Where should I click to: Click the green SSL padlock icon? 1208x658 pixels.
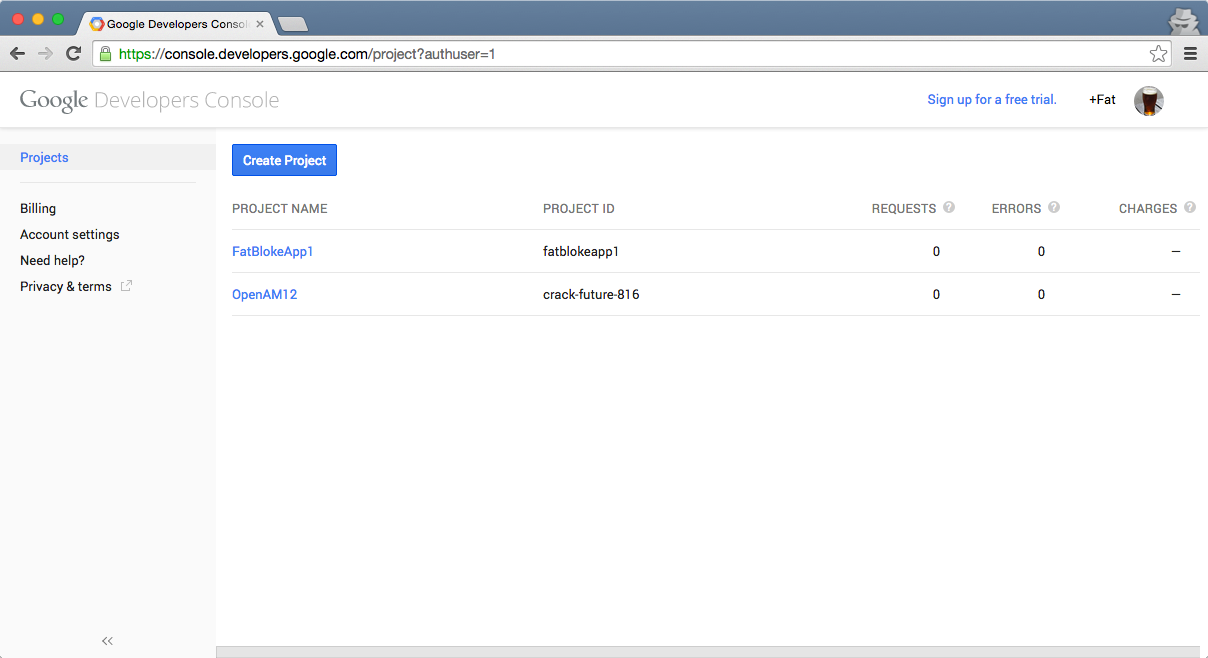tap(105, 54)
